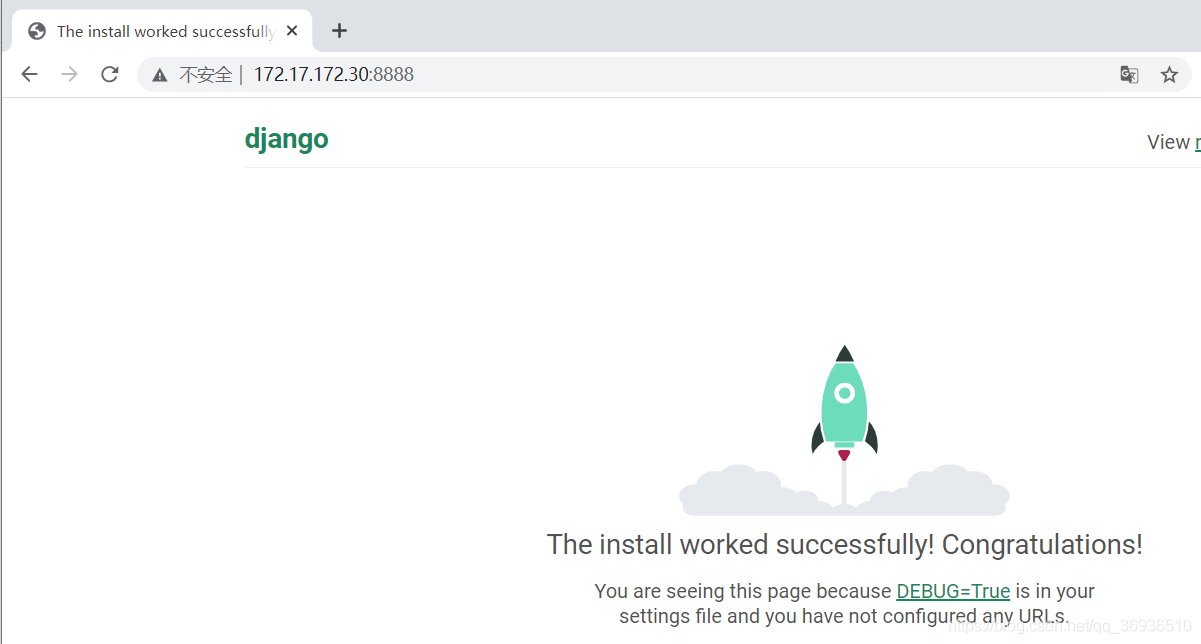This screenshot has height=644, width=1201.
Task: Open the not-secure warning triangle icon
Action: [159, 75]
